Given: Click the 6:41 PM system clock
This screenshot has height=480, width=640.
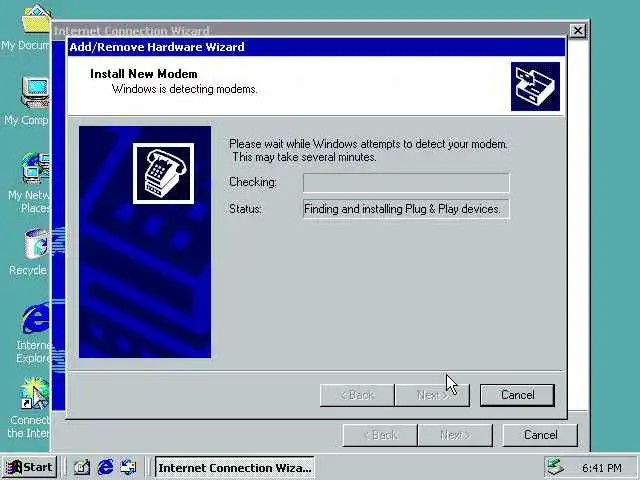Looking at the screenshot, I should coord(602,468).
